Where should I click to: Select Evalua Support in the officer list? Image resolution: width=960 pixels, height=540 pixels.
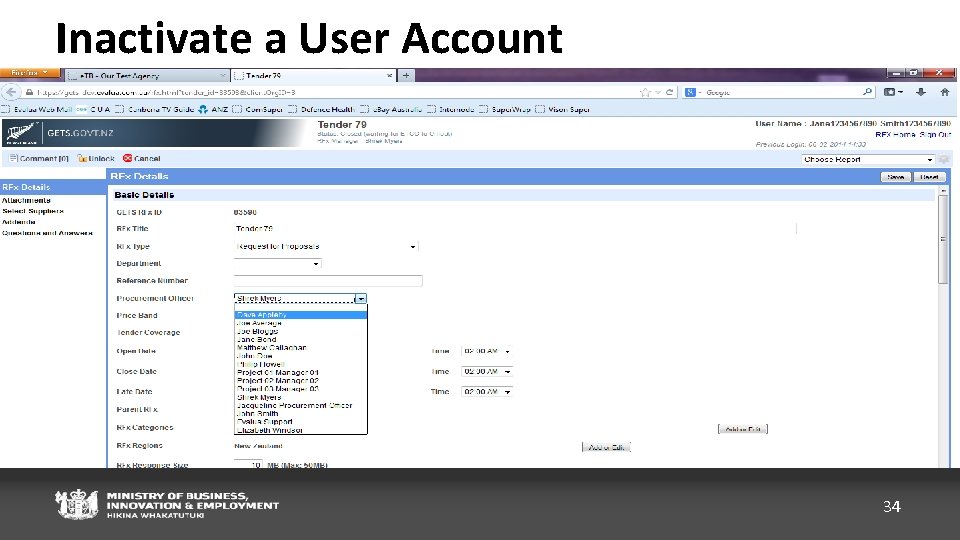(301, 422)
